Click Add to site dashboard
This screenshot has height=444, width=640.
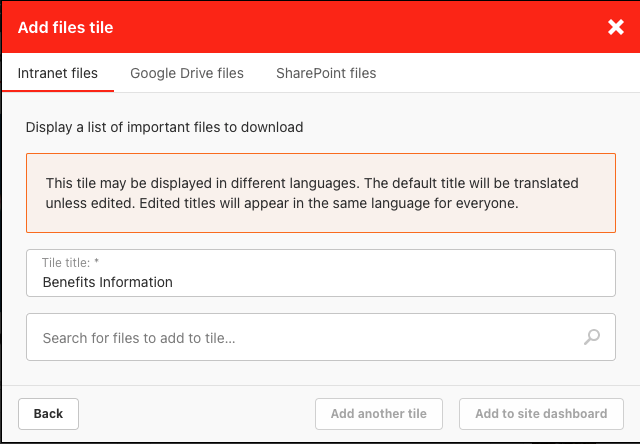541,414
